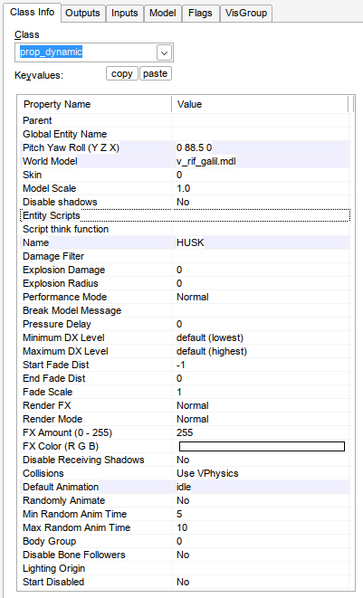Select the Min Random Anim Time row
Image resolution: width=363 pixels, height=598 pixels.
point(184,514)
